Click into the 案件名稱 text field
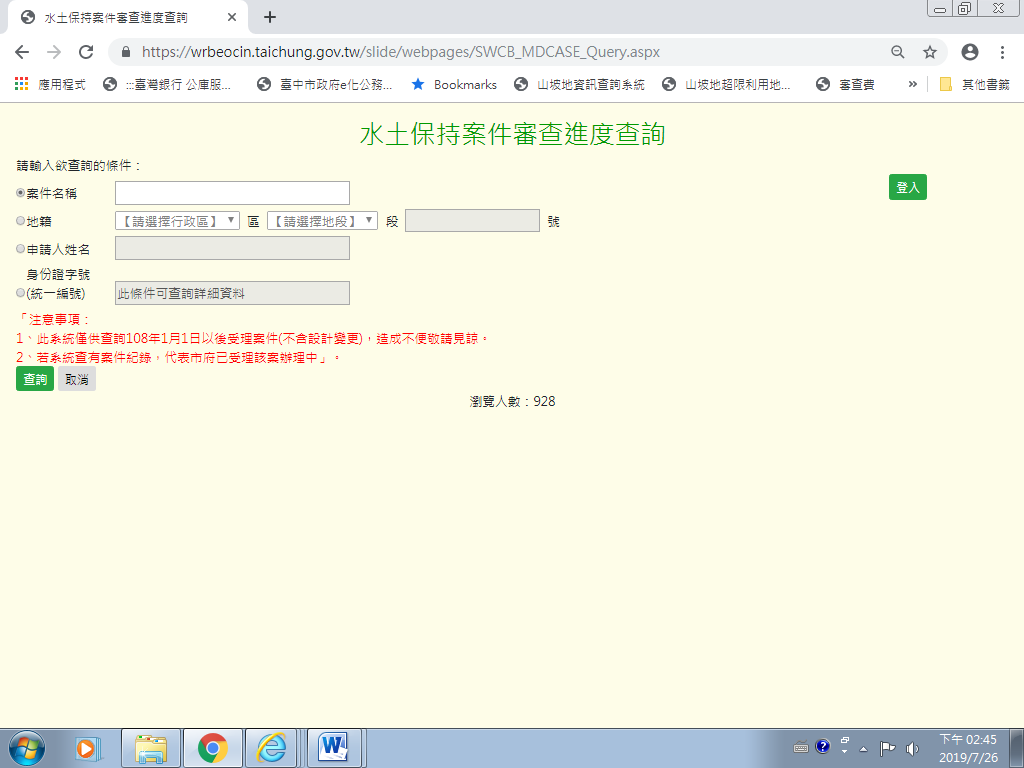Viewport: 1024px width, 768px height. [x=232, y=193]
